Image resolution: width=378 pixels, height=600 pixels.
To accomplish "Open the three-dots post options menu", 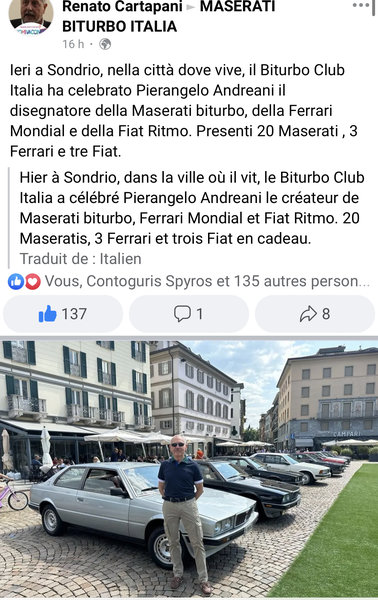I will tap(361, 5).
